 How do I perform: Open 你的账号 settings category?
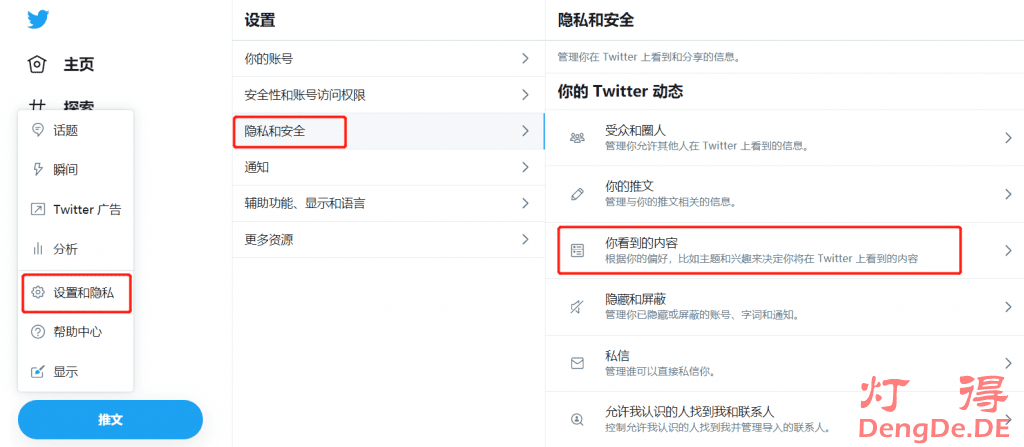pos(389,59)
